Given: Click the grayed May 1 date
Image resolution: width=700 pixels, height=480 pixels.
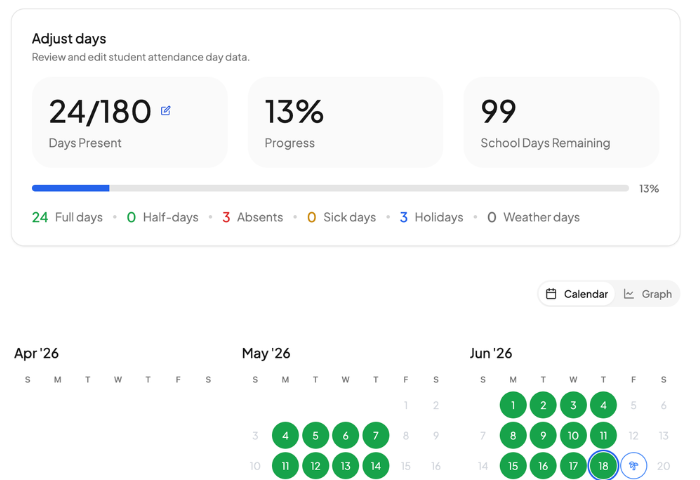Looking at the screenshot, I should (406, 405).
